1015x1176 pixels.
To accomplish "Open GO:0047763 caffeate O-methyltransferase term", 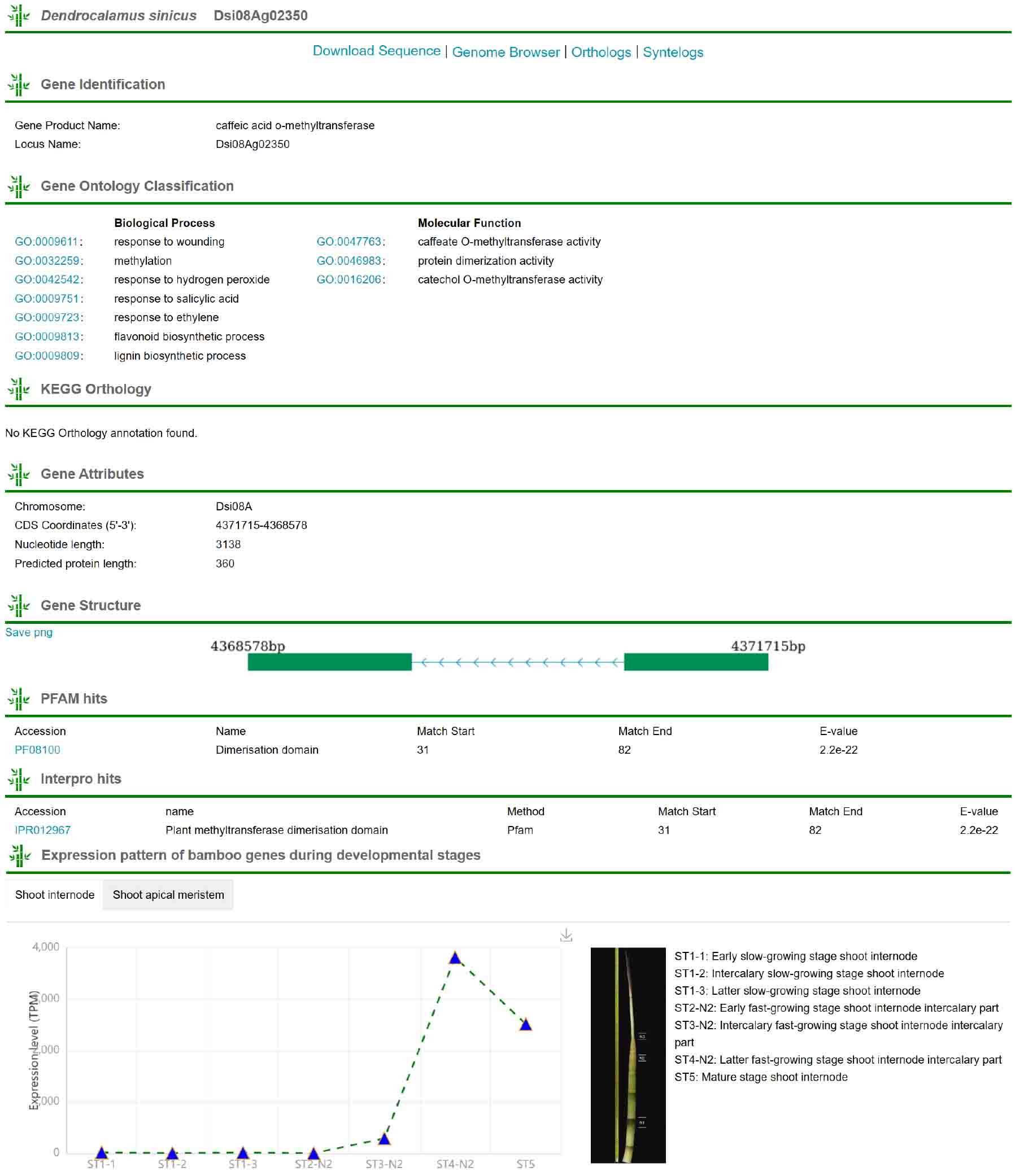I will coord(349,242).
